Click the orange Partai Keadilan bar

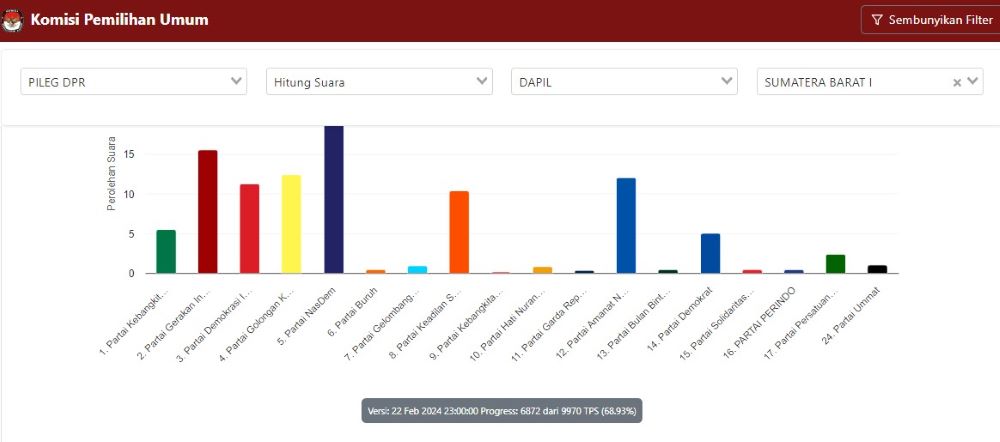pos(459,232)
